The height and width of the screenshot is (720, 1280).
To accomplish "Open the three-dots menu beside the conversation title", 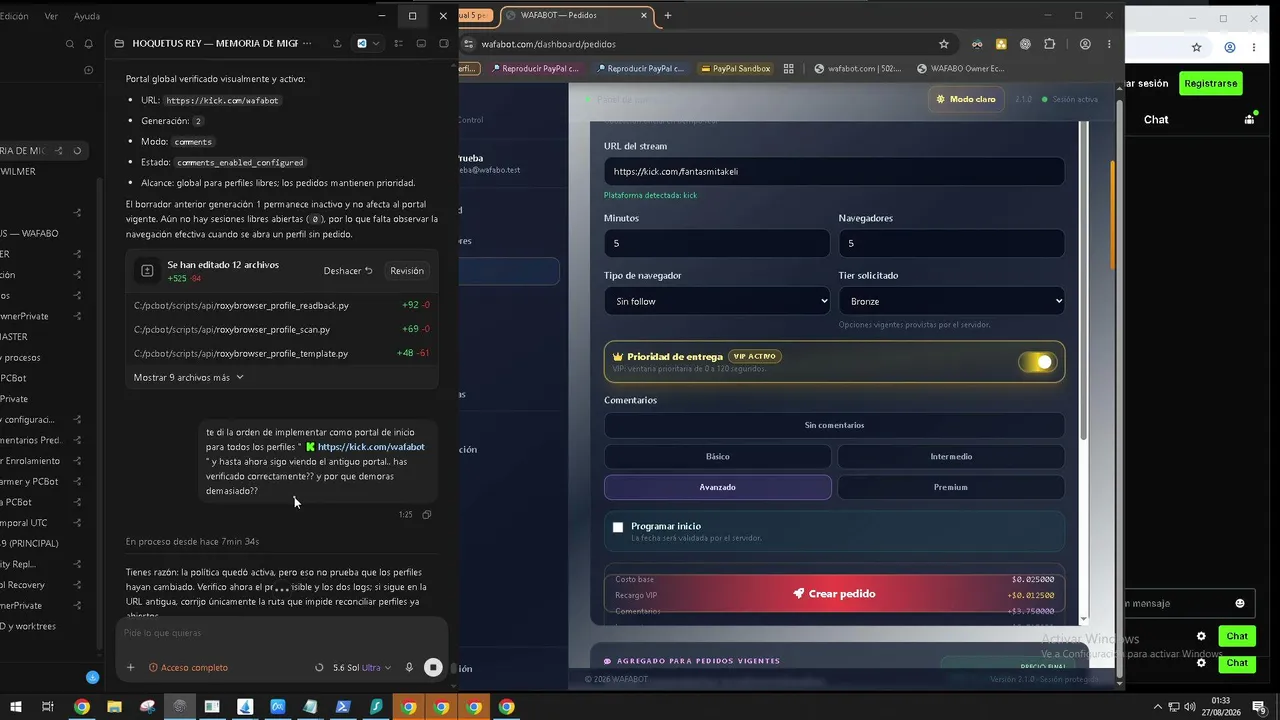I will 307,44.
